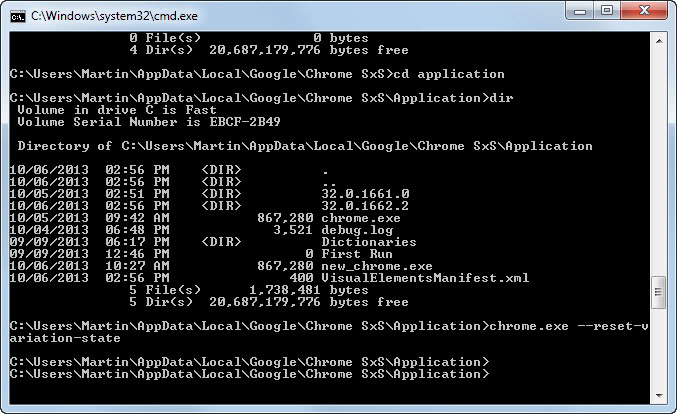677x414 pixels.
Task: Click the 'ariation-state' wrapped text
Action: 65,338
